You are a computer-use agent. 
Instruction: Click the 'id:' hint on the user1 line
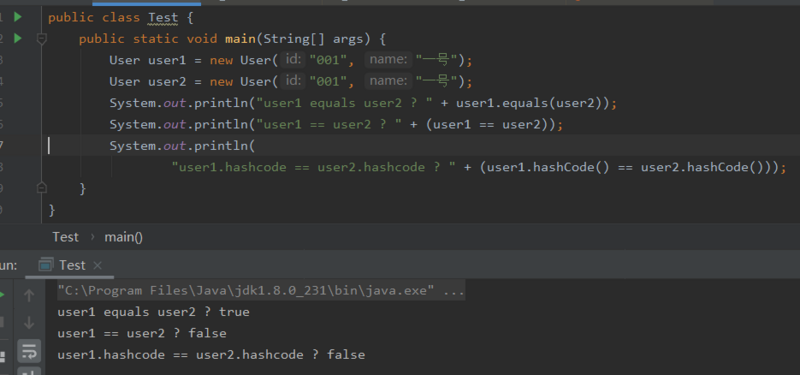(x=293, y=60)
